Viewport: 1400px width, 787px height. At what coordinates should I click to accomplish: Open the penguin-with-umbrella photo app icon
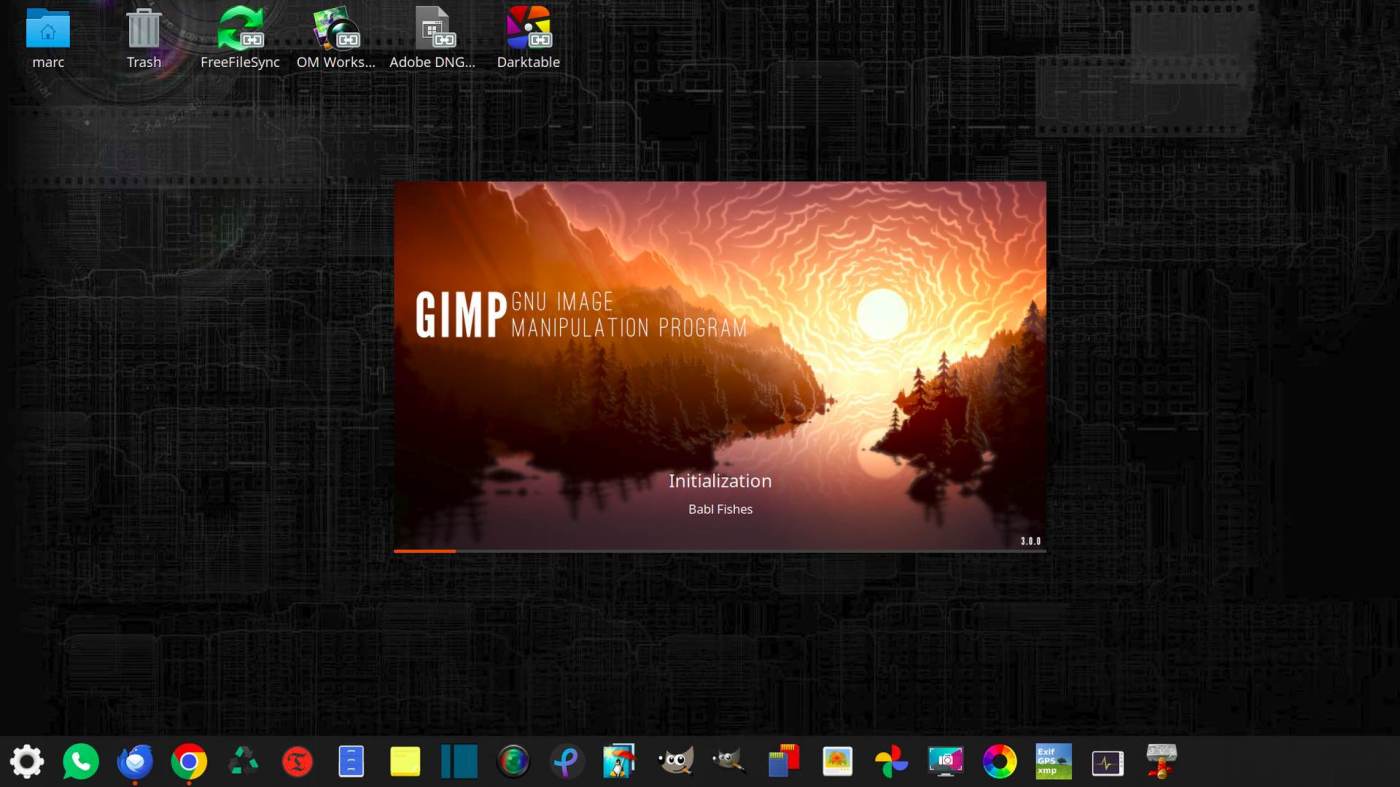click(620, 762)
